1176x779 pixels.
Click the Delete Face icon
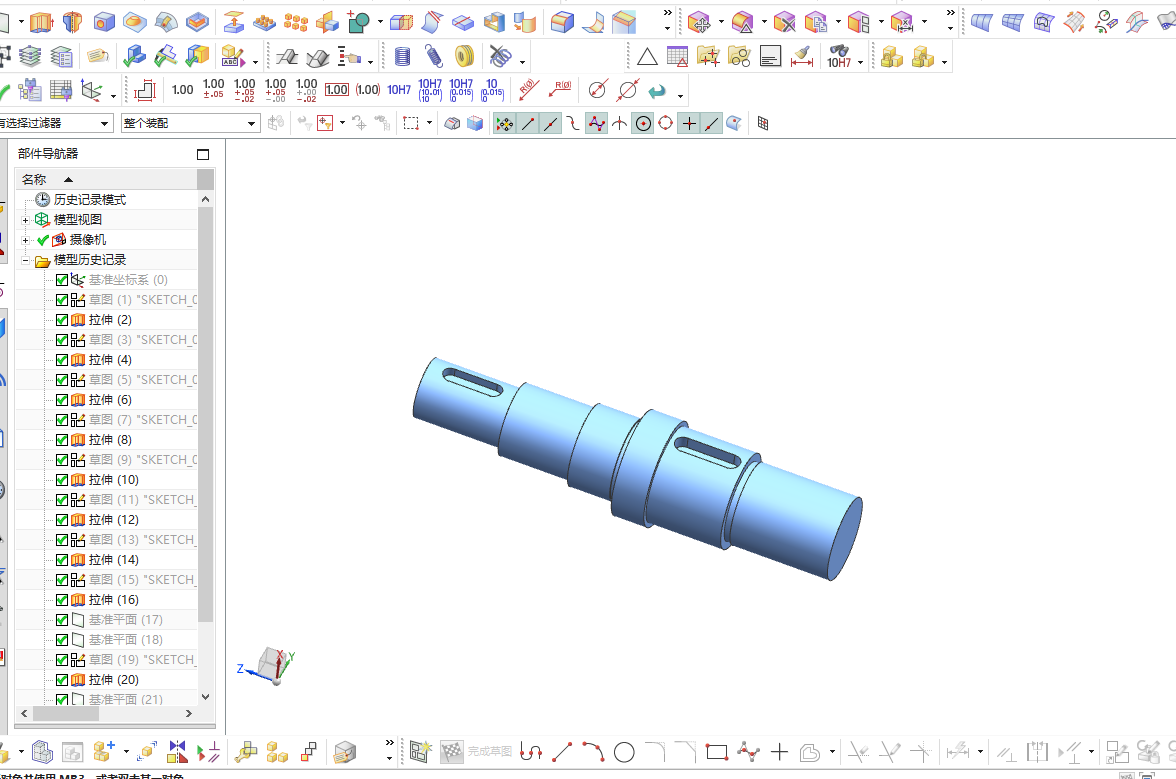(784, 22)
